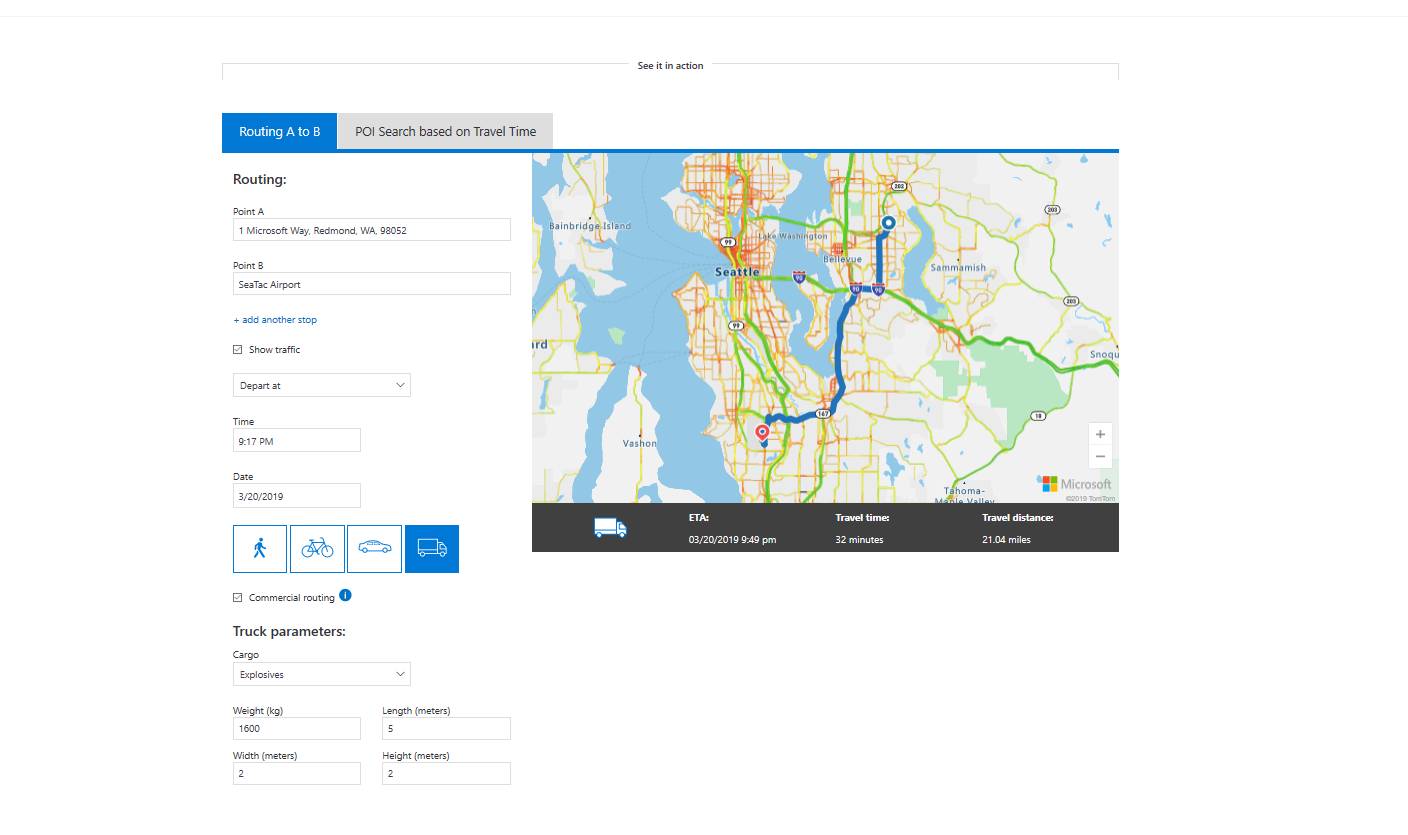The height and width of the screenshot is (835, 1408).
Task: Click the blue start pin on map
Action: tap(887, 223)
